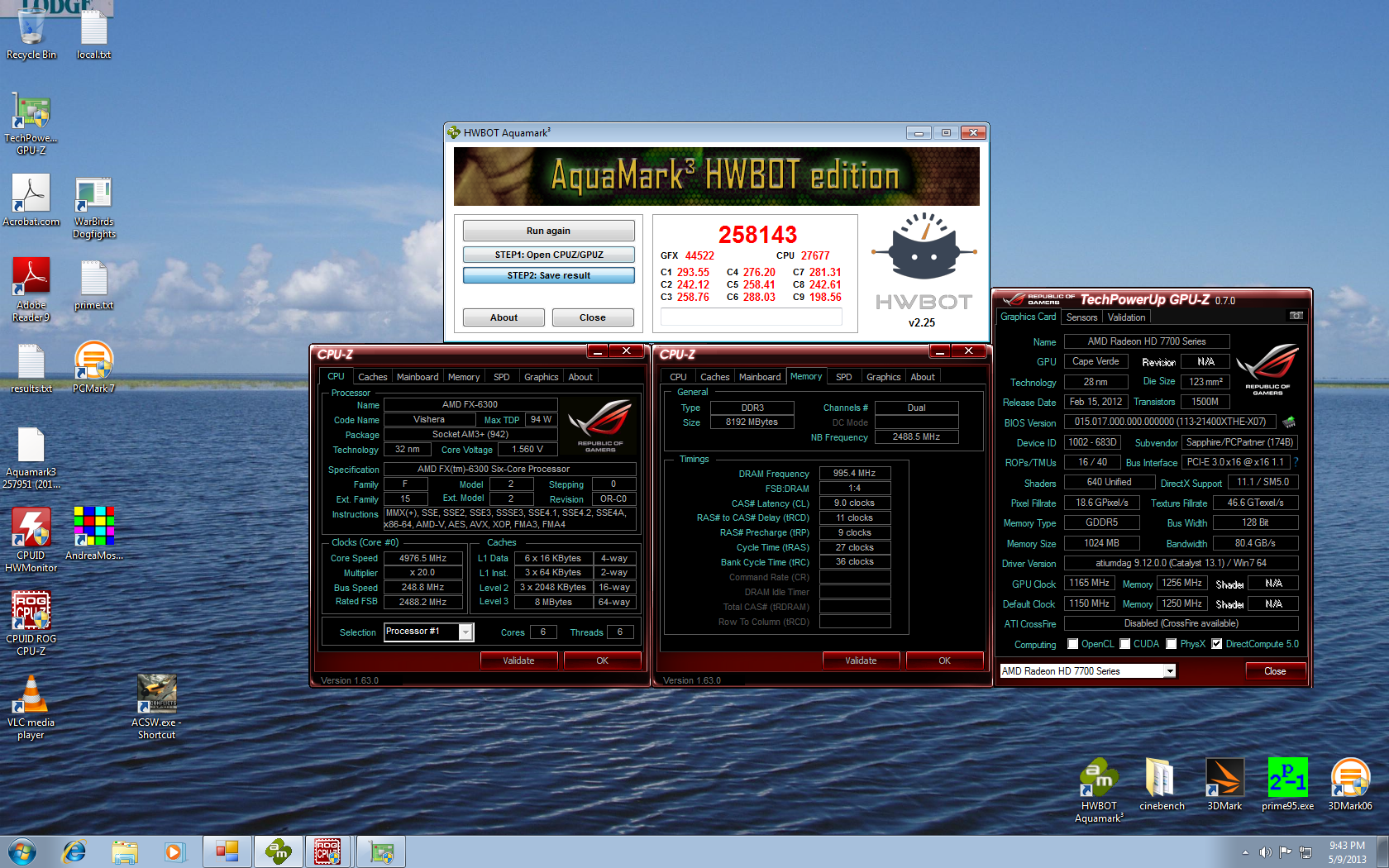1389x868 pixels.
Task: Toggle the CUDA checkbox in GPU-Z
Action: point(1125,644)
